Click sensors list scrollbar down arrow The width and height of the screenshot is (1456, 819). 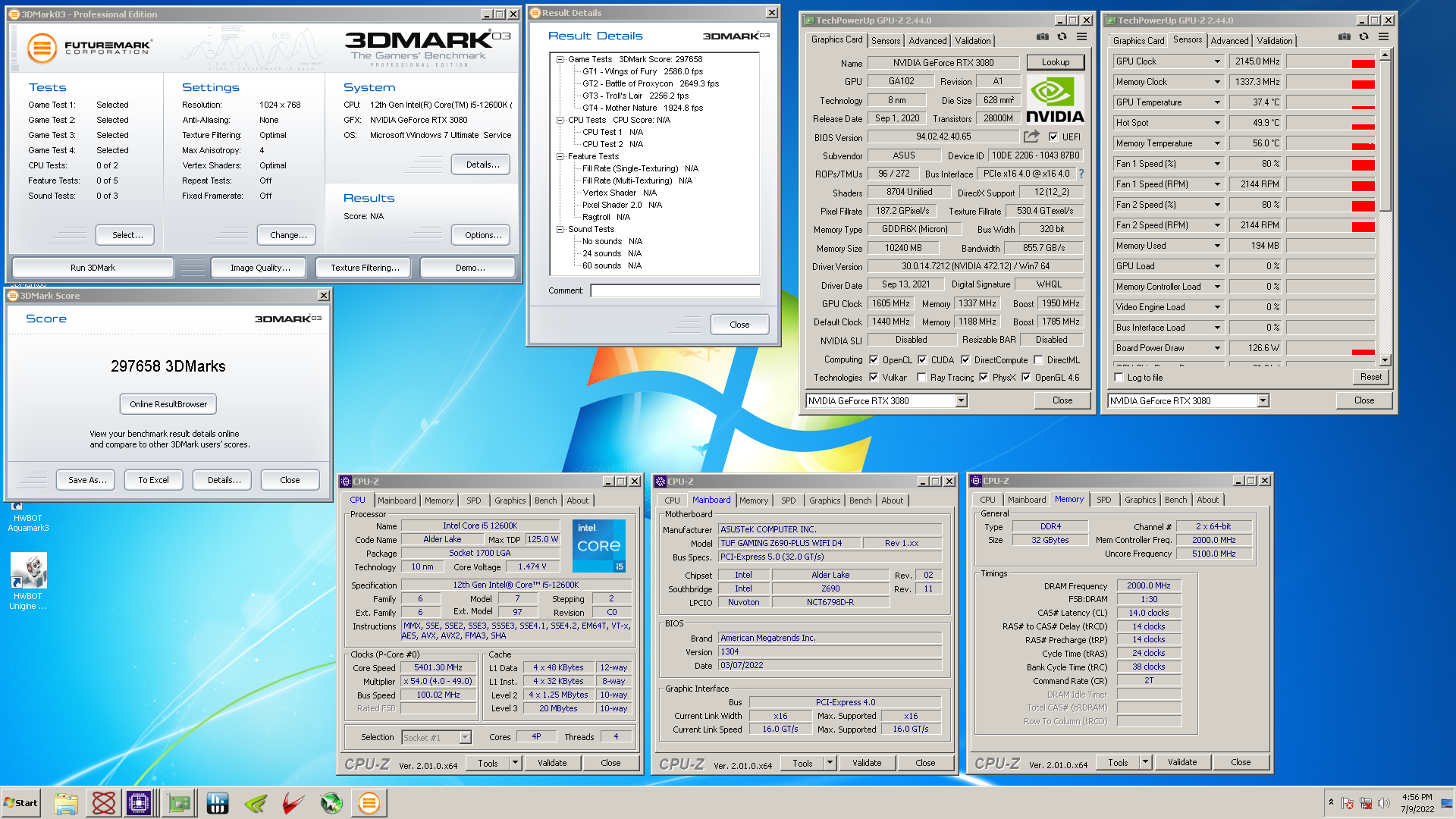coord(1385,360)
